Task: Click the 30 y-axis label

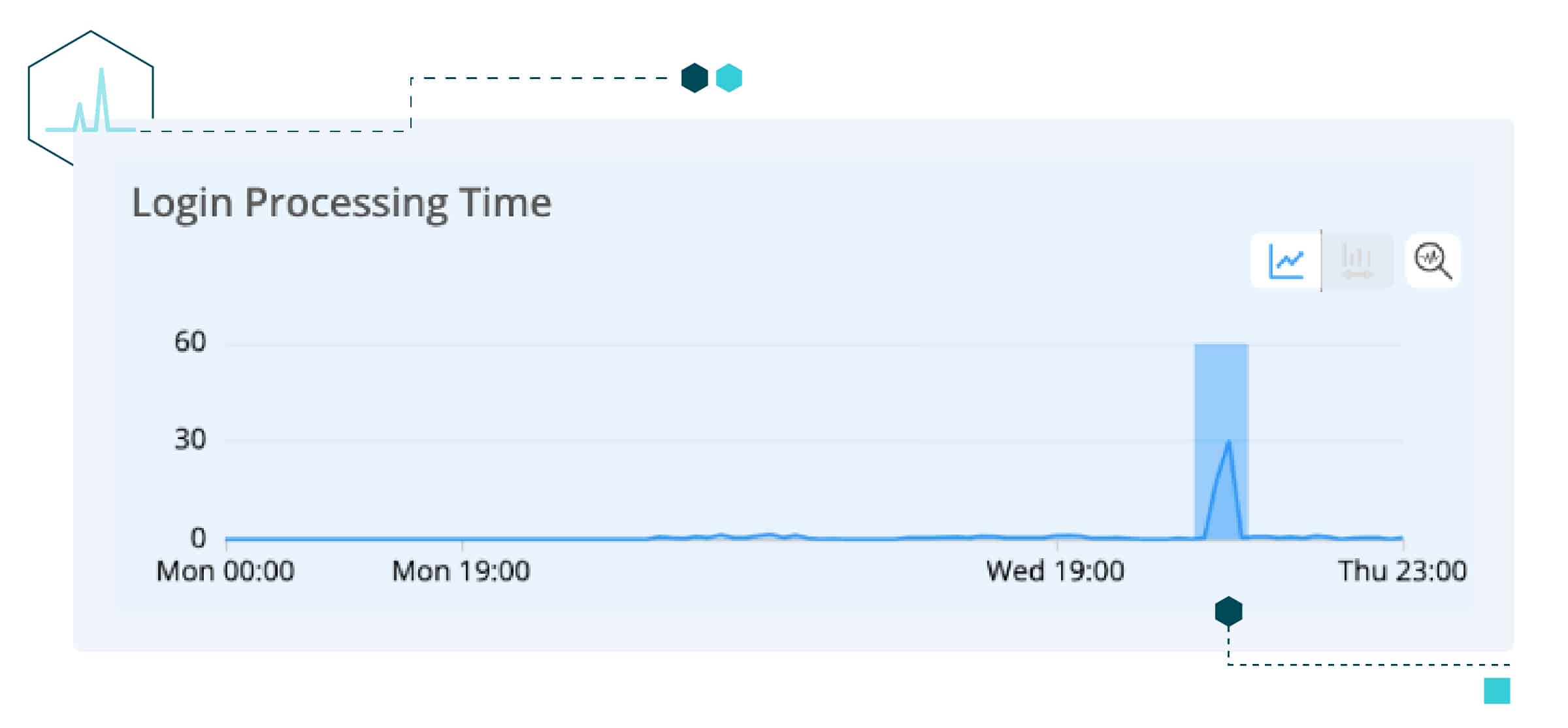Action: tap(190, 439)
